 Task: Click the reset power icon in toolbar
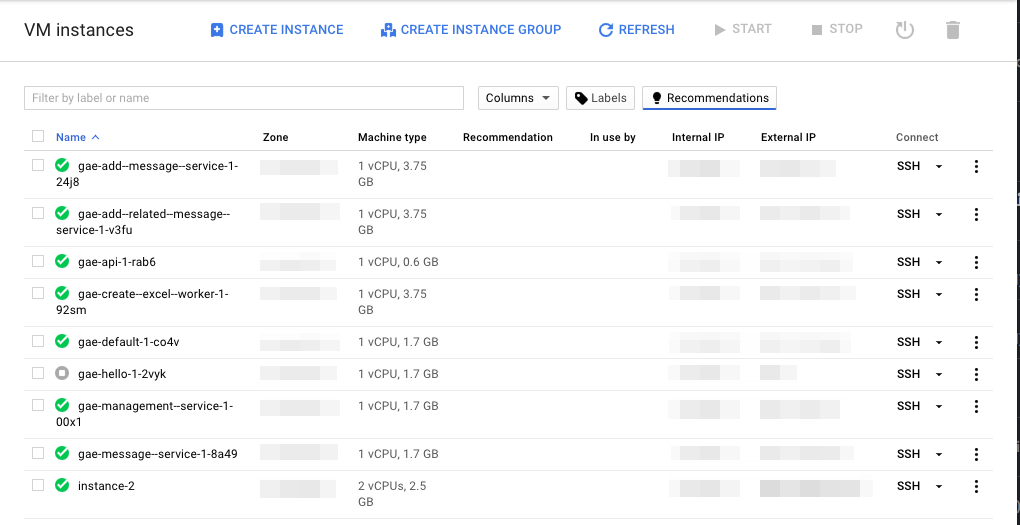tap(905, 30)
